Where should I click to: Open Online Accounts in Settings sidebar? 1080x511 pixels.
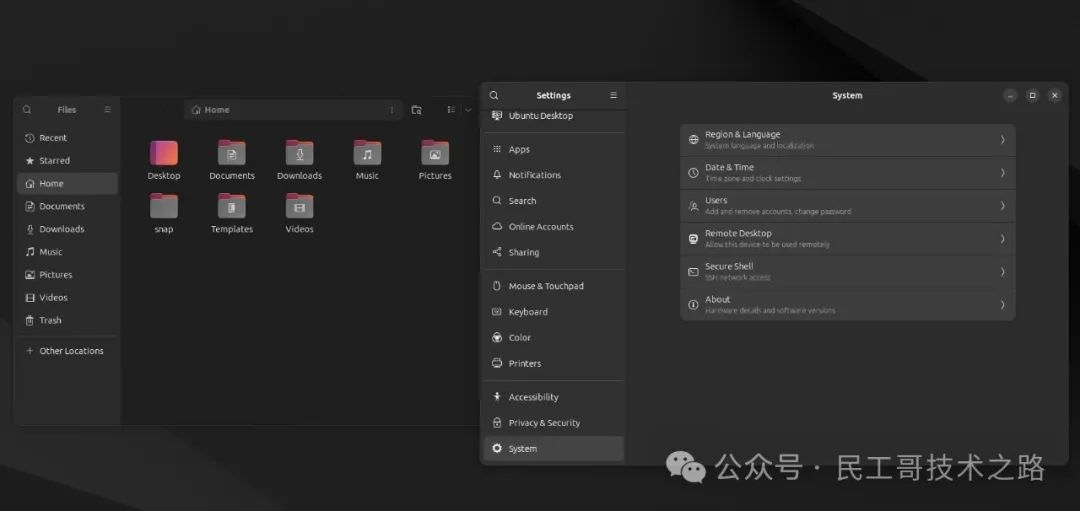pos(554,227)
